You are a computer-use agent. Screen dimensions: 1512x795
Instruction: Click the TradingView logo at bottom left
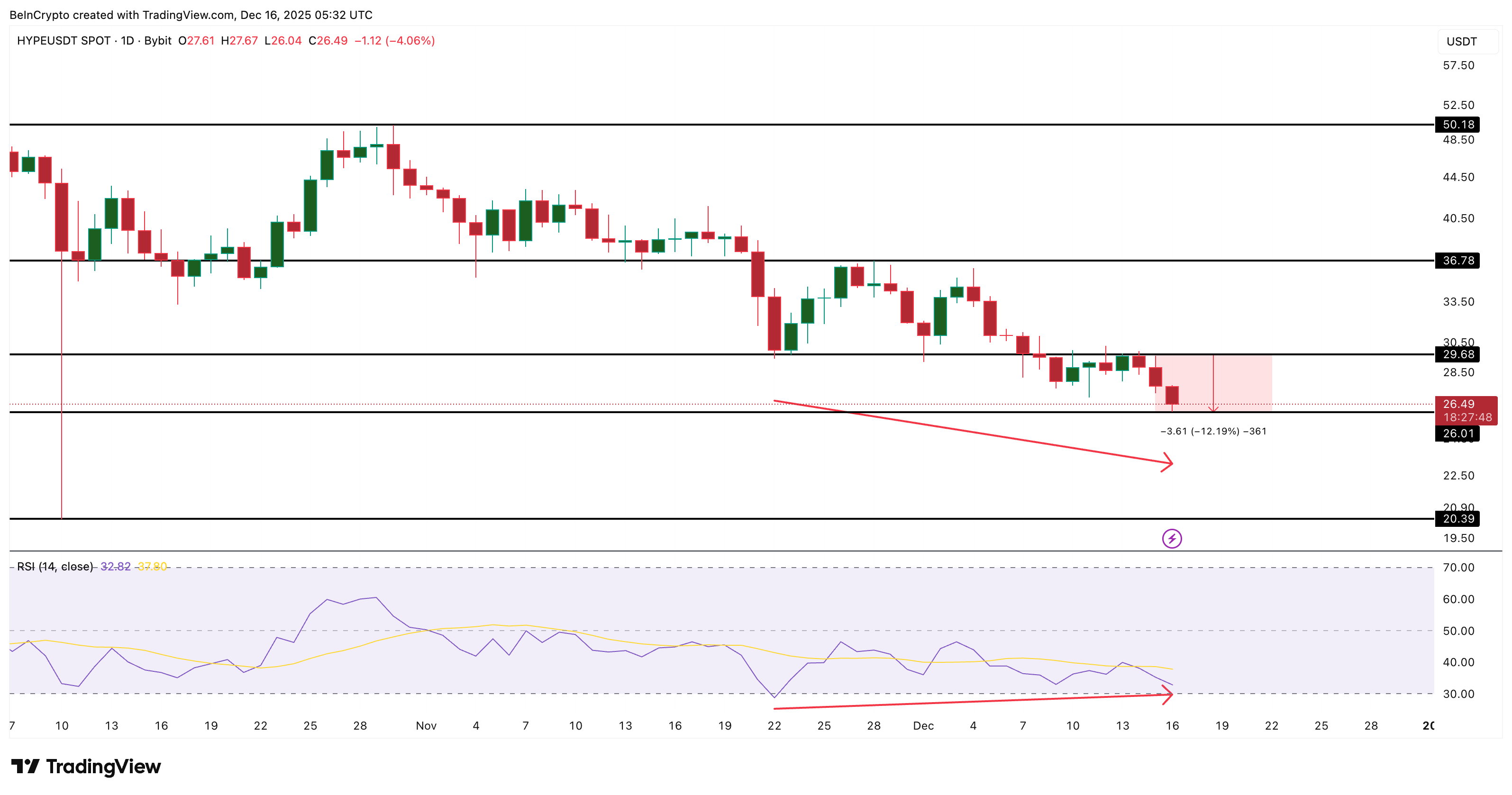click(86, 766)
